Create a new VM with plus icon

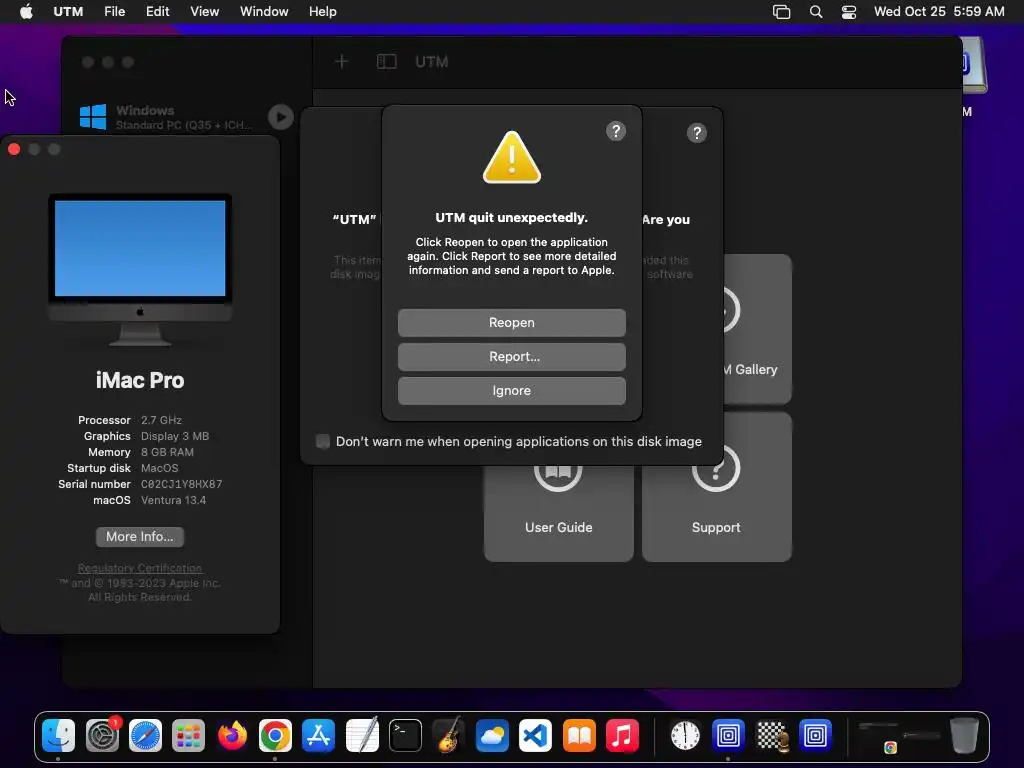point(342,61)
